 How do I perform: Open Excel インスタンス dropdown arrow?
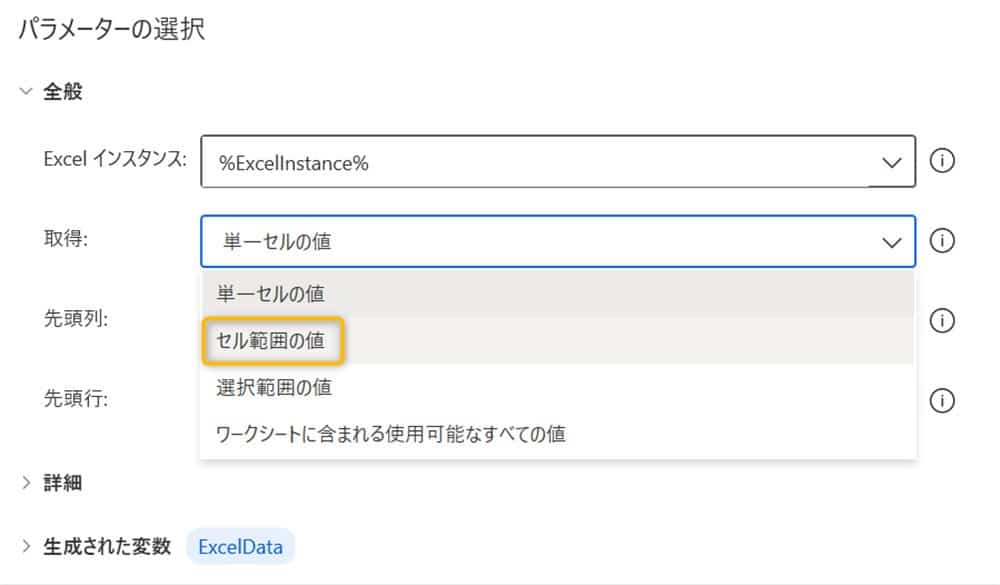pos(889,162)
